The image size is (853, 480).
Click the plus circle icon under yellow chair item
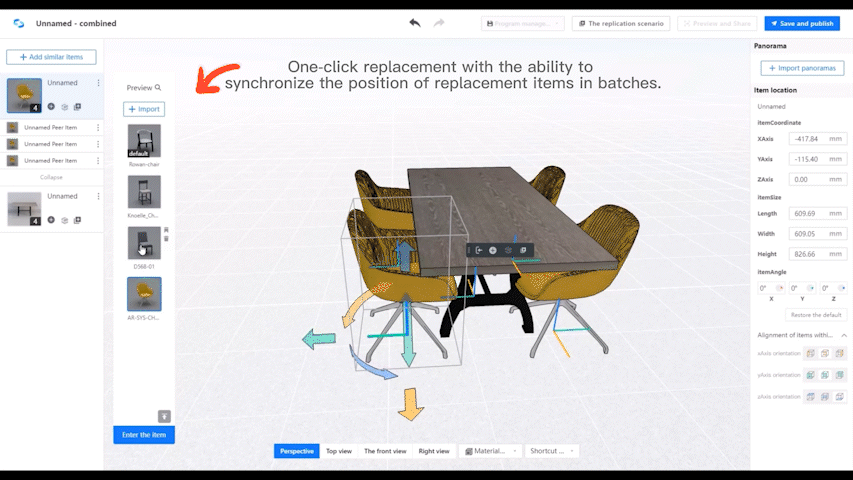(51, 106)
